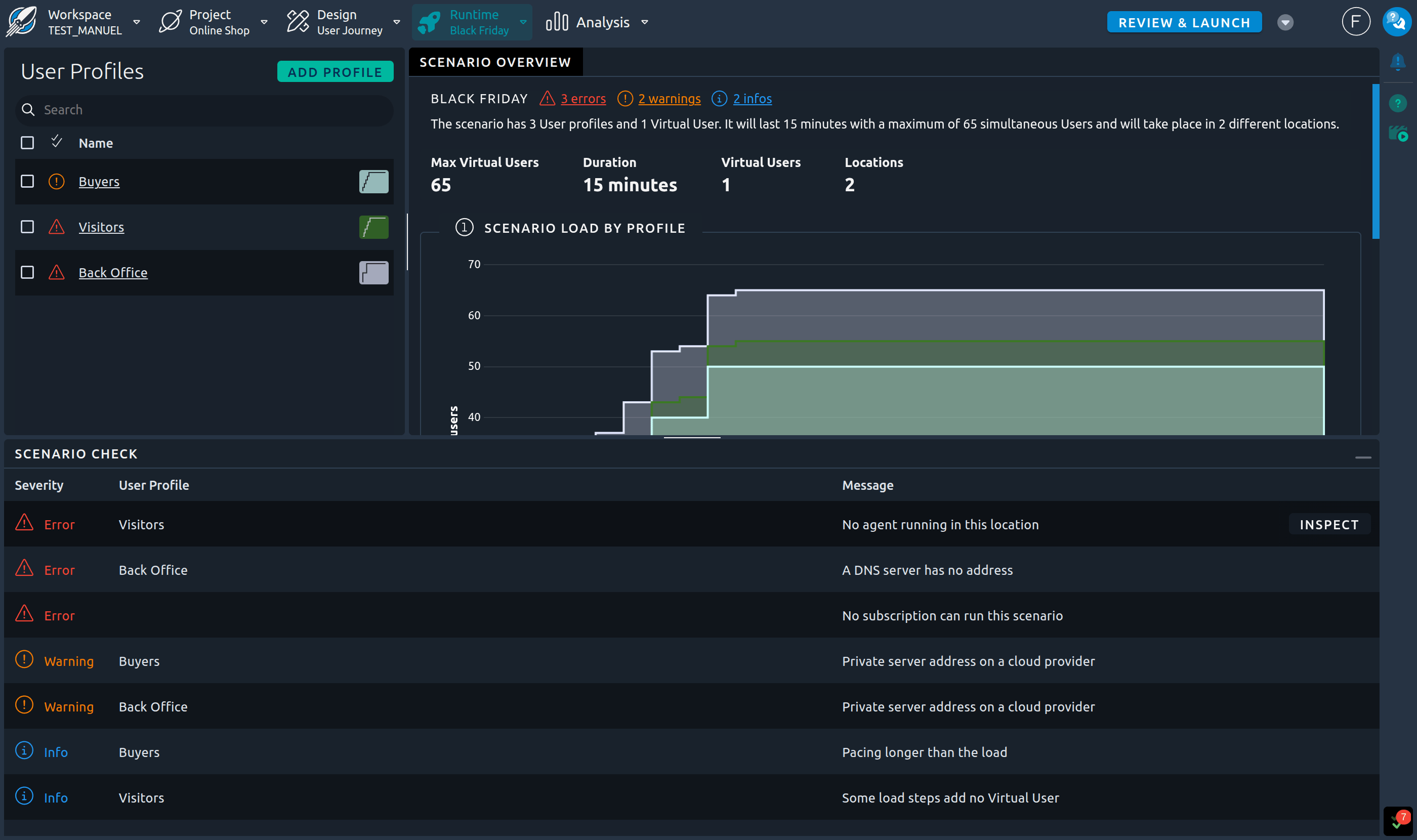The width and height of the screenshot is (1417, 840).
Task: Open the 2 infos link
Action: pyautogui.click(x=753, y=99)
